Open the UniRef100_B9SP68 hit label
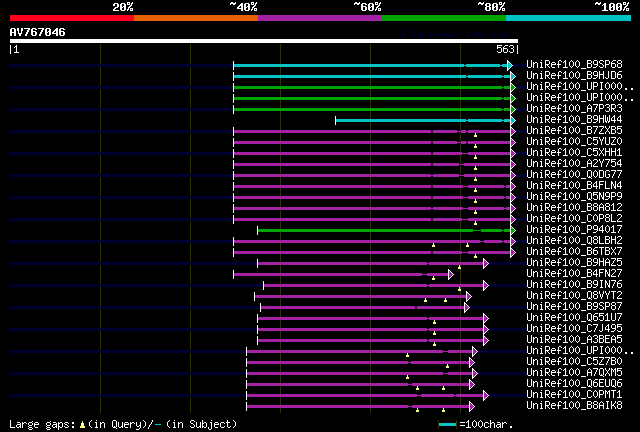Viewport: 640px width, 432px height. pos(574,65)
